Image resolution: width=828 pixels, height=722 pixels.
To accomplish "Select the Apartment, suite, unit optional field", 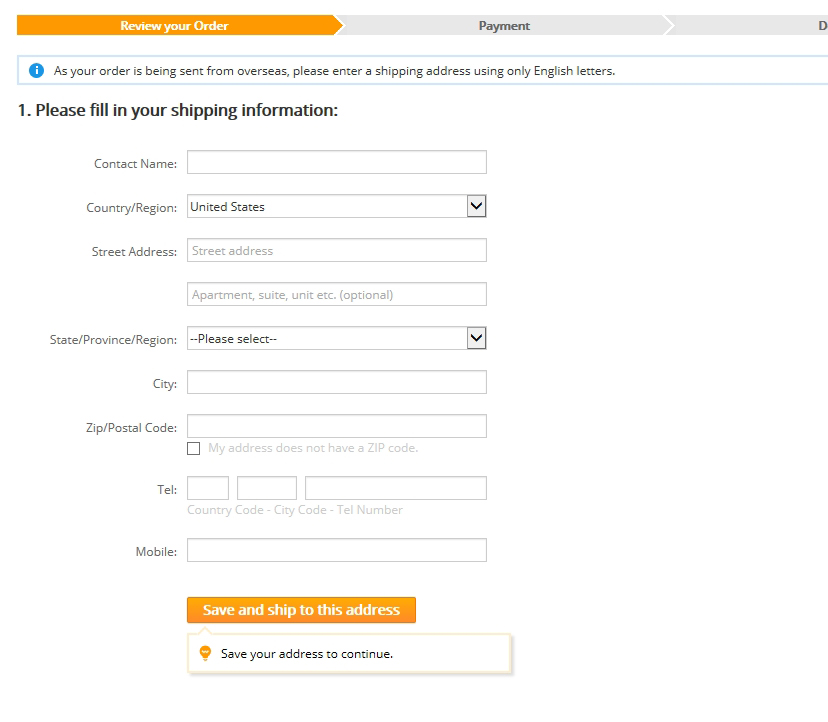I will tap(336, 295).
